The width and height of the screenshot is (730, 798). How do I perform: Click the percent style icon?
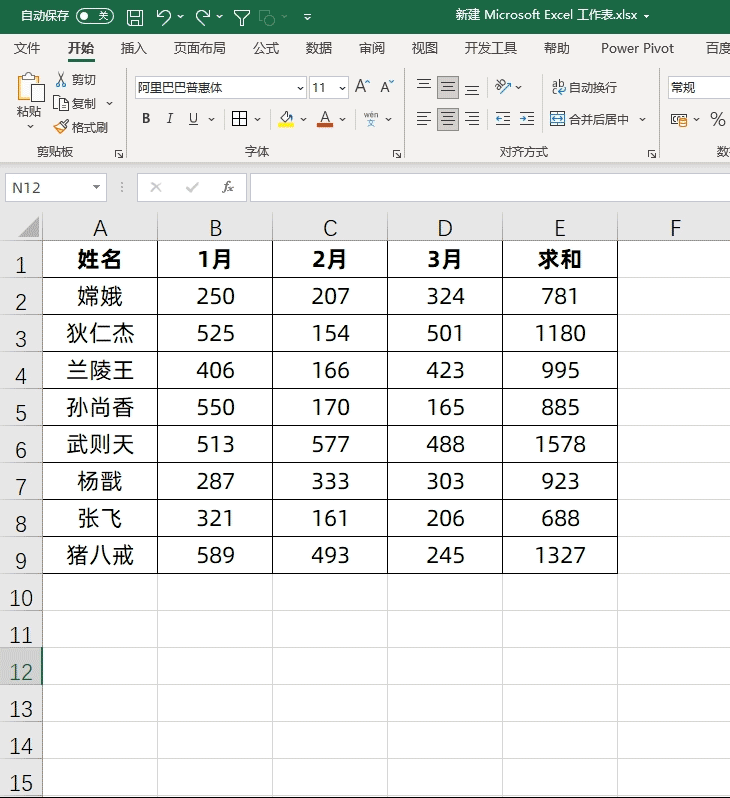[x=718, y=119]
